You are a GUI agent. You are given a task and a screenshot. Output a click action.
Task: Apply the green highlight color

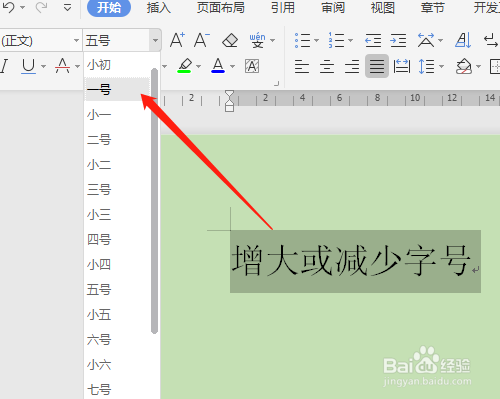click(x=184, y=66)
